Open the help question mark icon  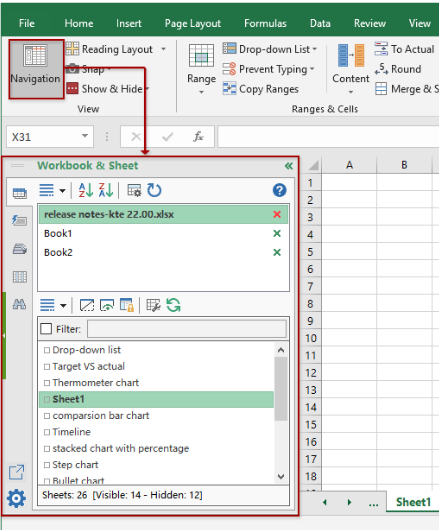279,190
